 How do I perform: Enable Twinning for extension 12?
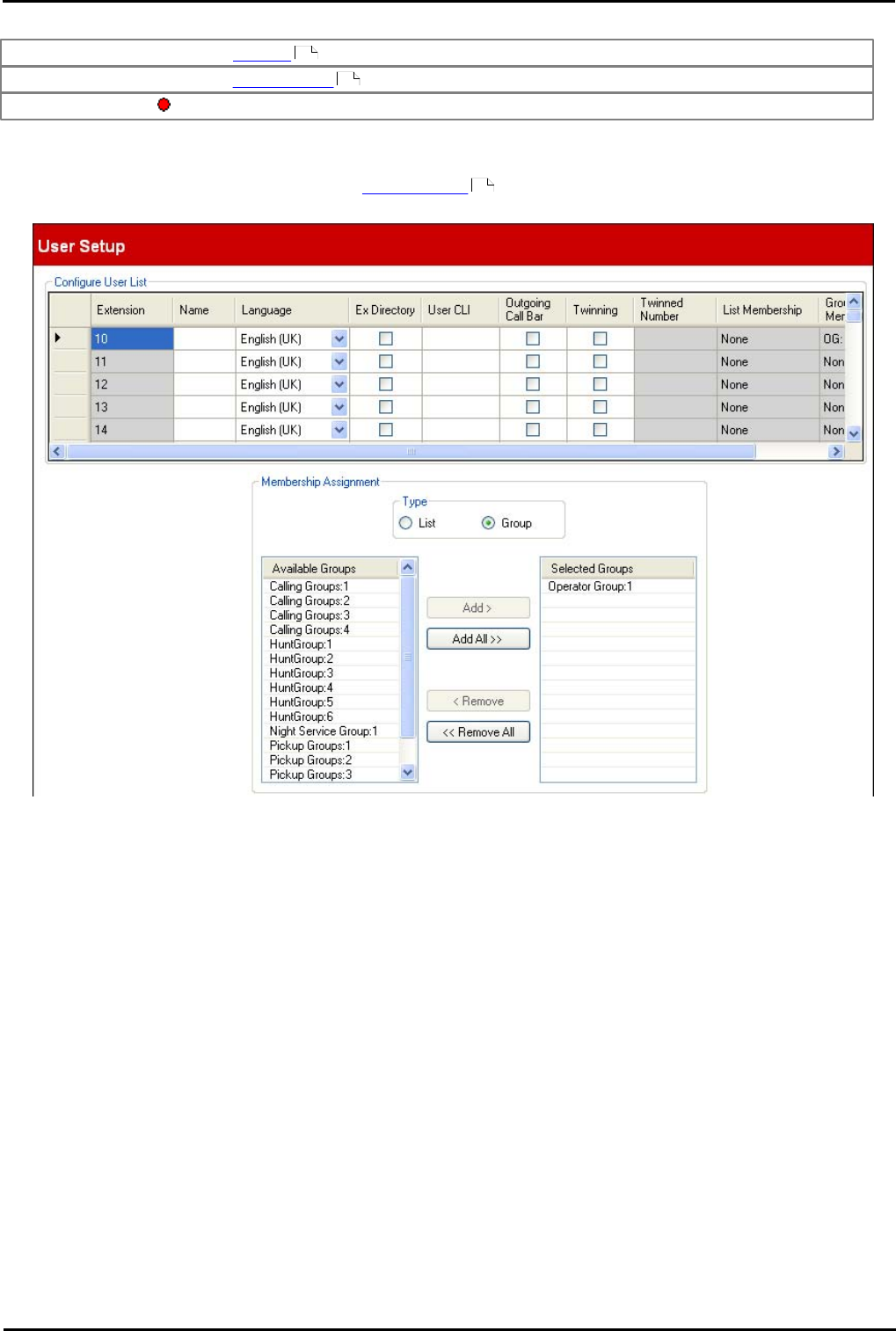pos(600,384)
